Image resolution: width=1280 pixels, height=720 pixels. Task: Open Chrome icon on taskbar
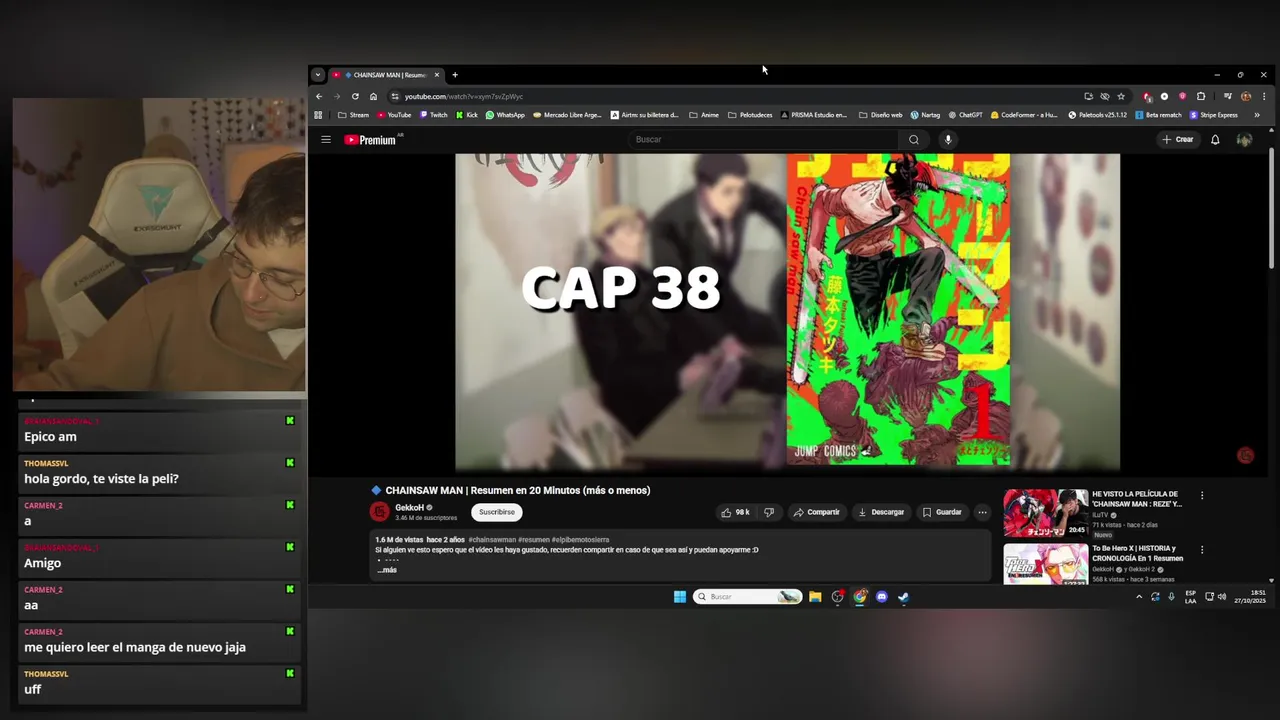pyautogui.click(x=859, y=597)
